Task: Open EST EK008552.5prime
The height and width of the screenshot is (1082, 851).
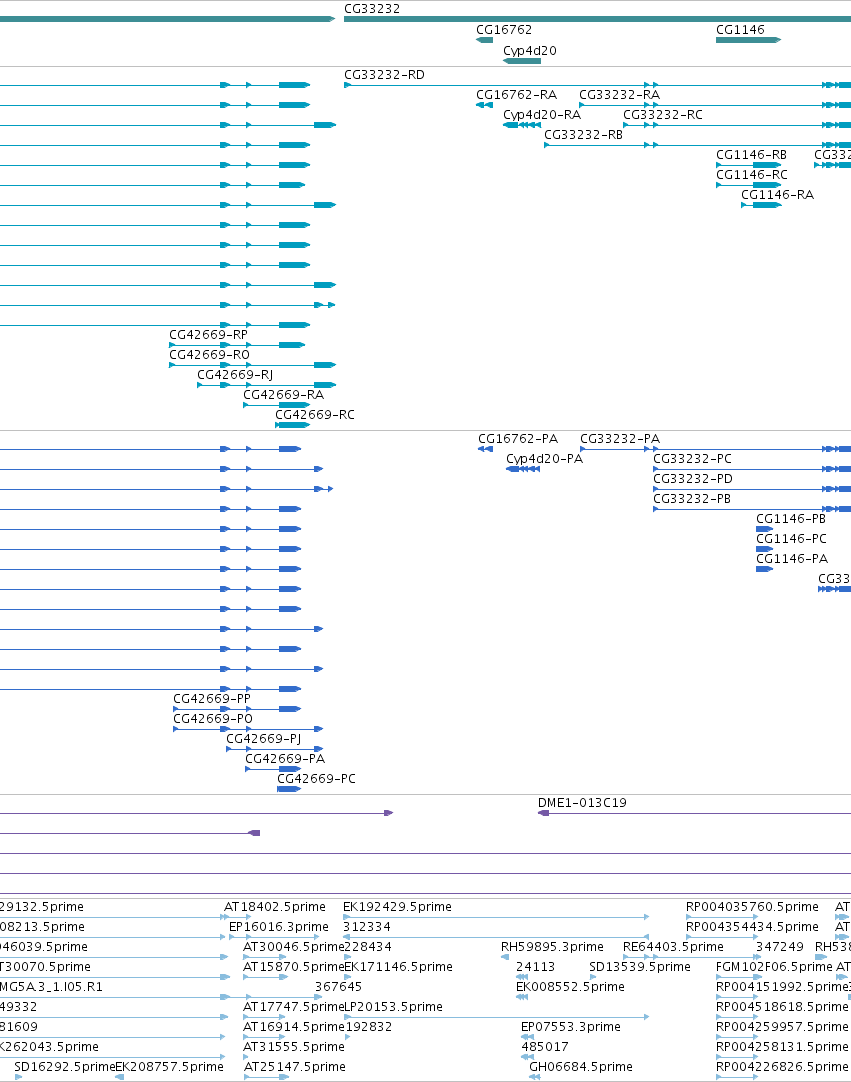Action: [x=570, y=987]
